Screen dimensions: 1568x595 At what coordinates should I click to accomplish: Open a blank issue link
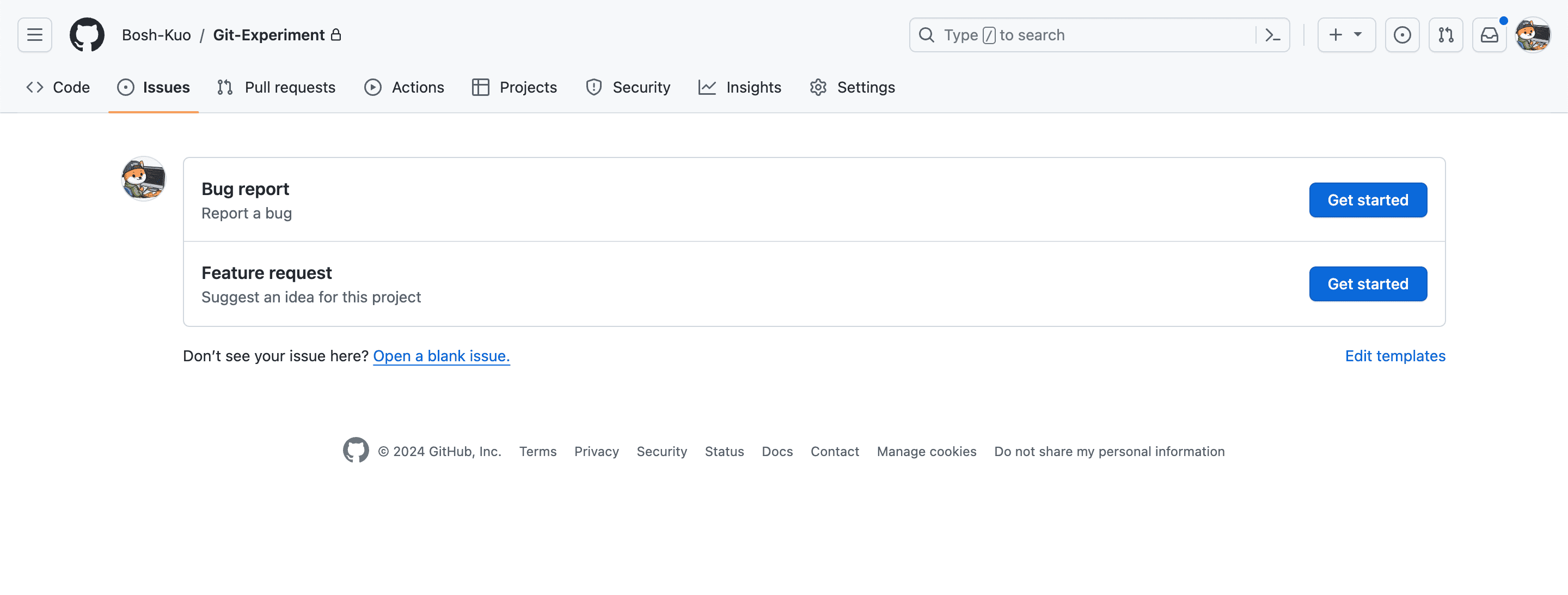442,356
